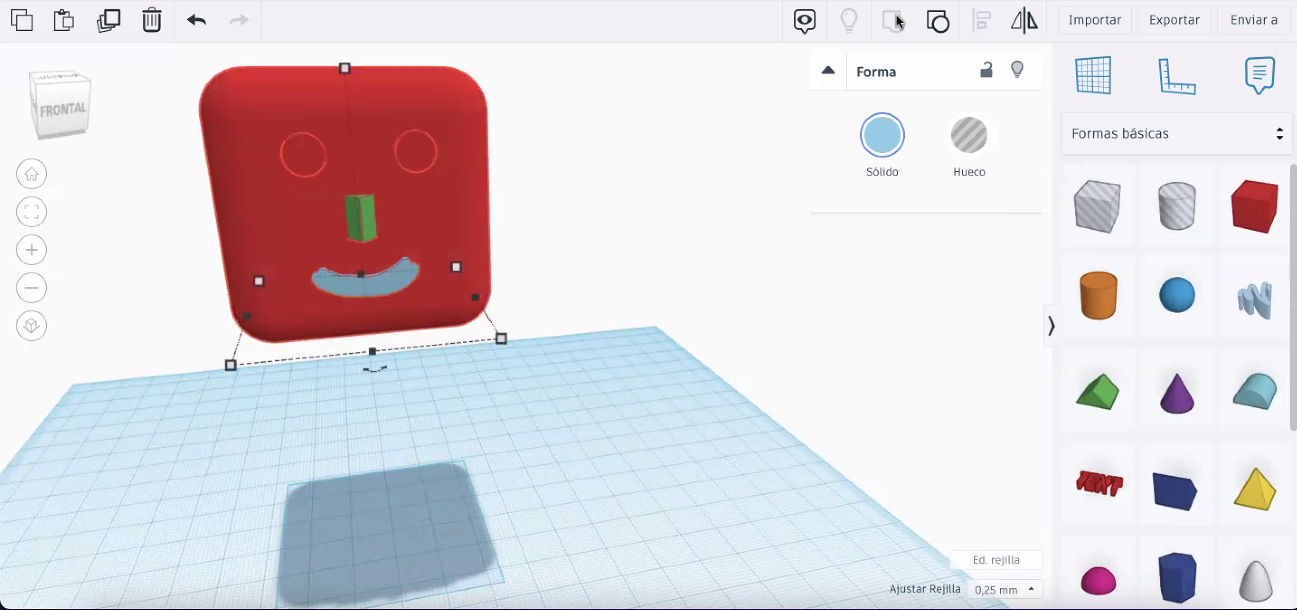Open the view notes eye icon
Screen dimensions: 1297x610
pos(805,21)
